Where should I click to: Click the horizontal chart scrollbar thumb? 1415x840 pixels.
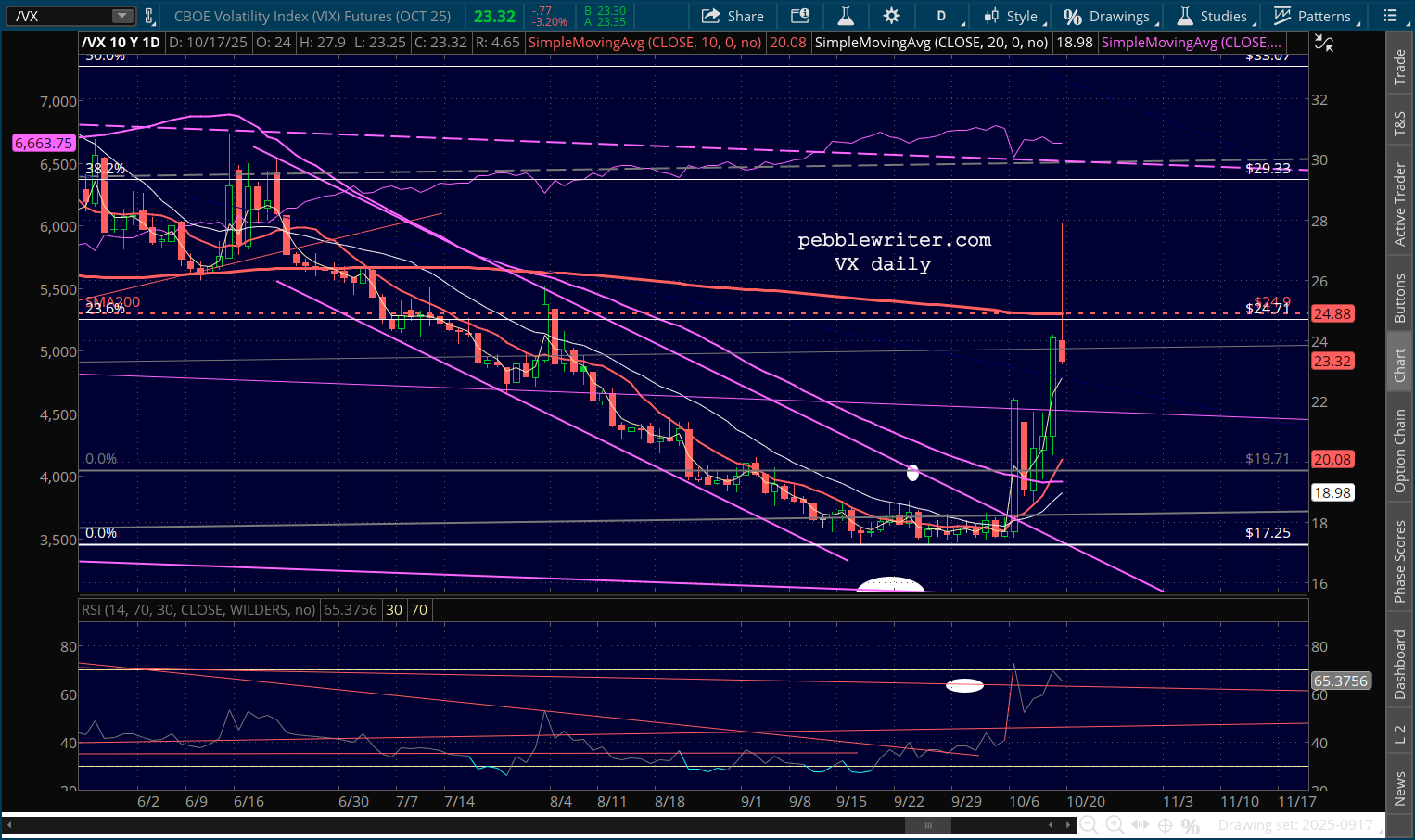click(927, 825)
